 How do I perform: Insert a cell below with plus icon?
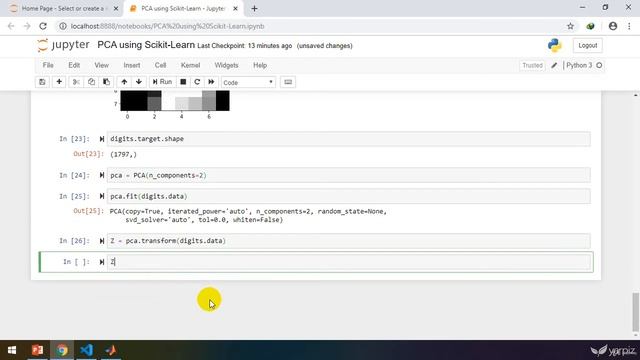(x=59, y=82)
